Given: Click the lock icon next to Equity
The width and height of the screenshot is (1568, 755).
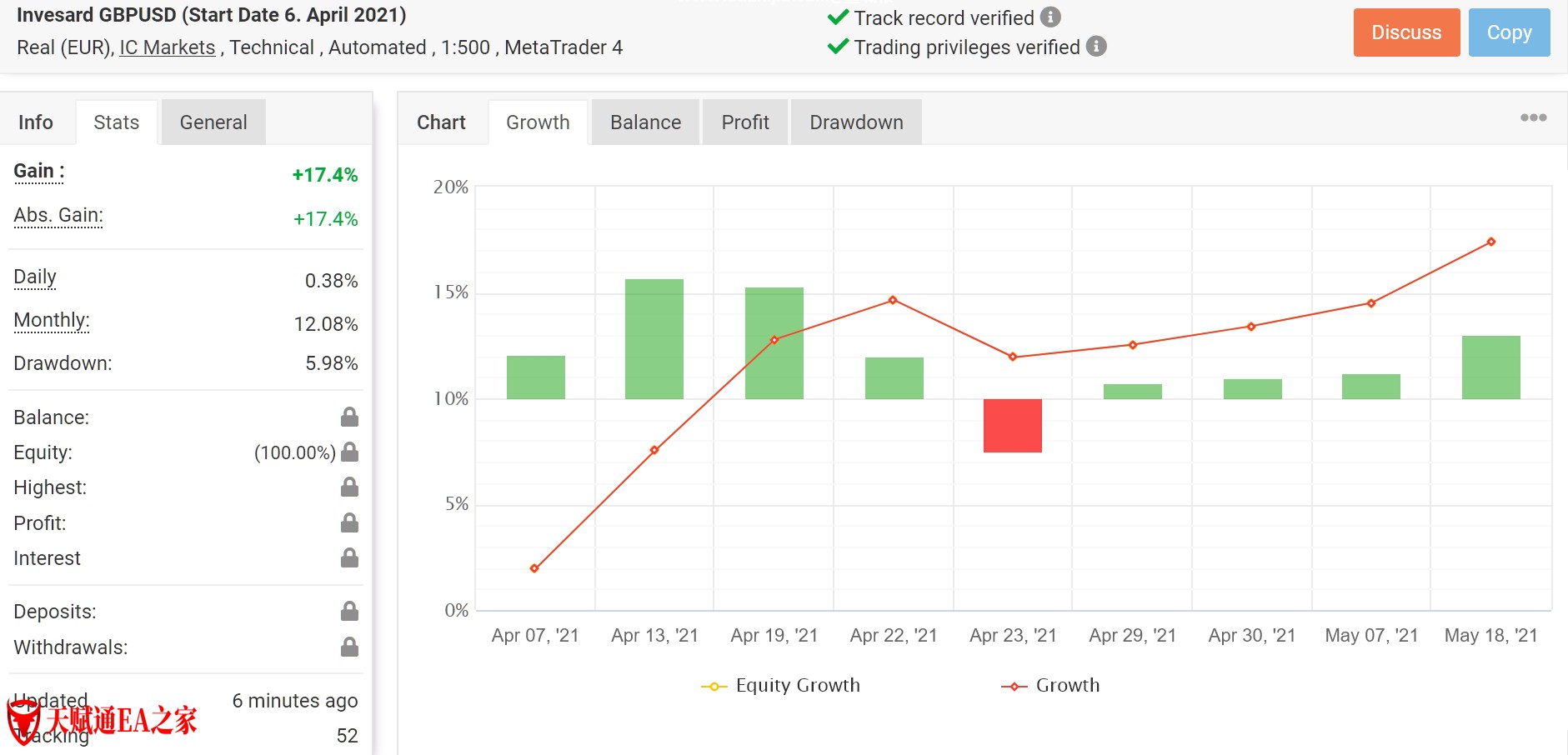Looking at the screenshot, I should point(349,452).
